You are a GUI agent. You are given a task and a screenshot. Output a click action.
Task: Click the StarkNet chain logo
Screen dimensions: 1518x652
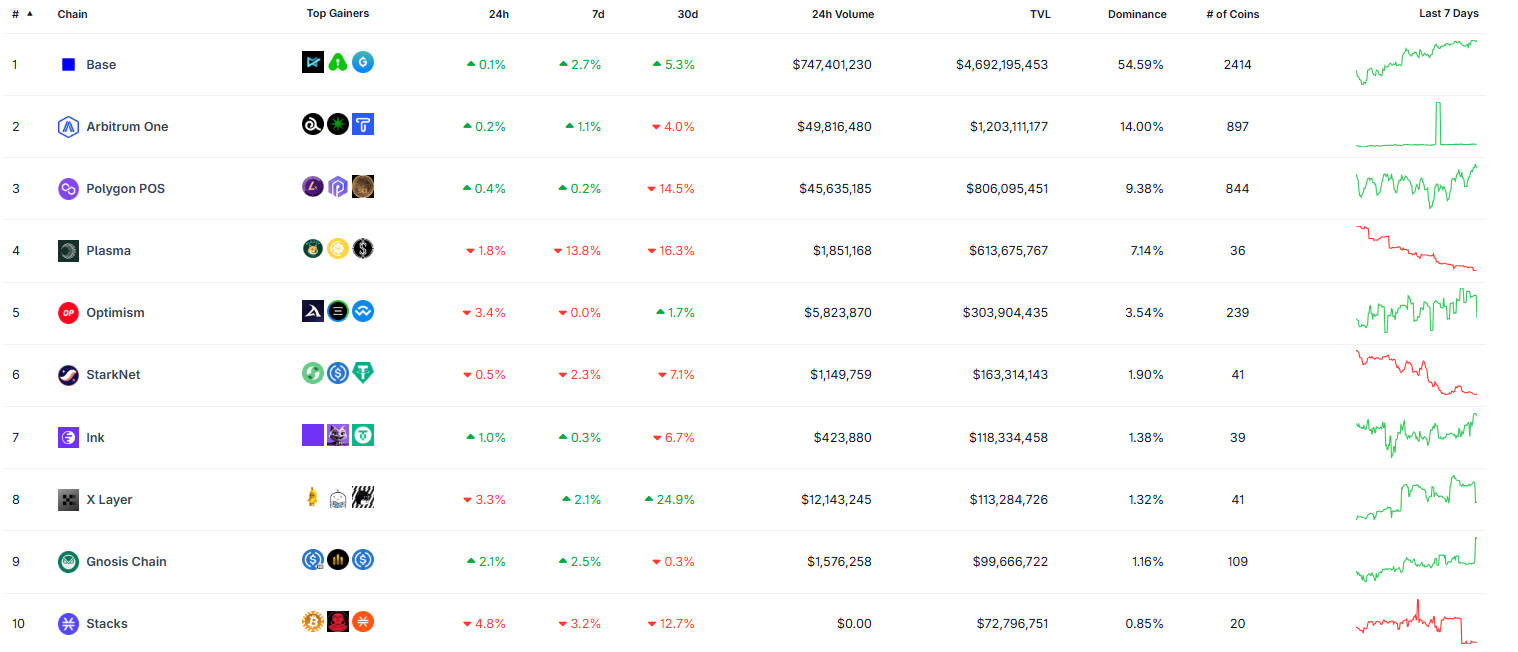coord(68,375)
